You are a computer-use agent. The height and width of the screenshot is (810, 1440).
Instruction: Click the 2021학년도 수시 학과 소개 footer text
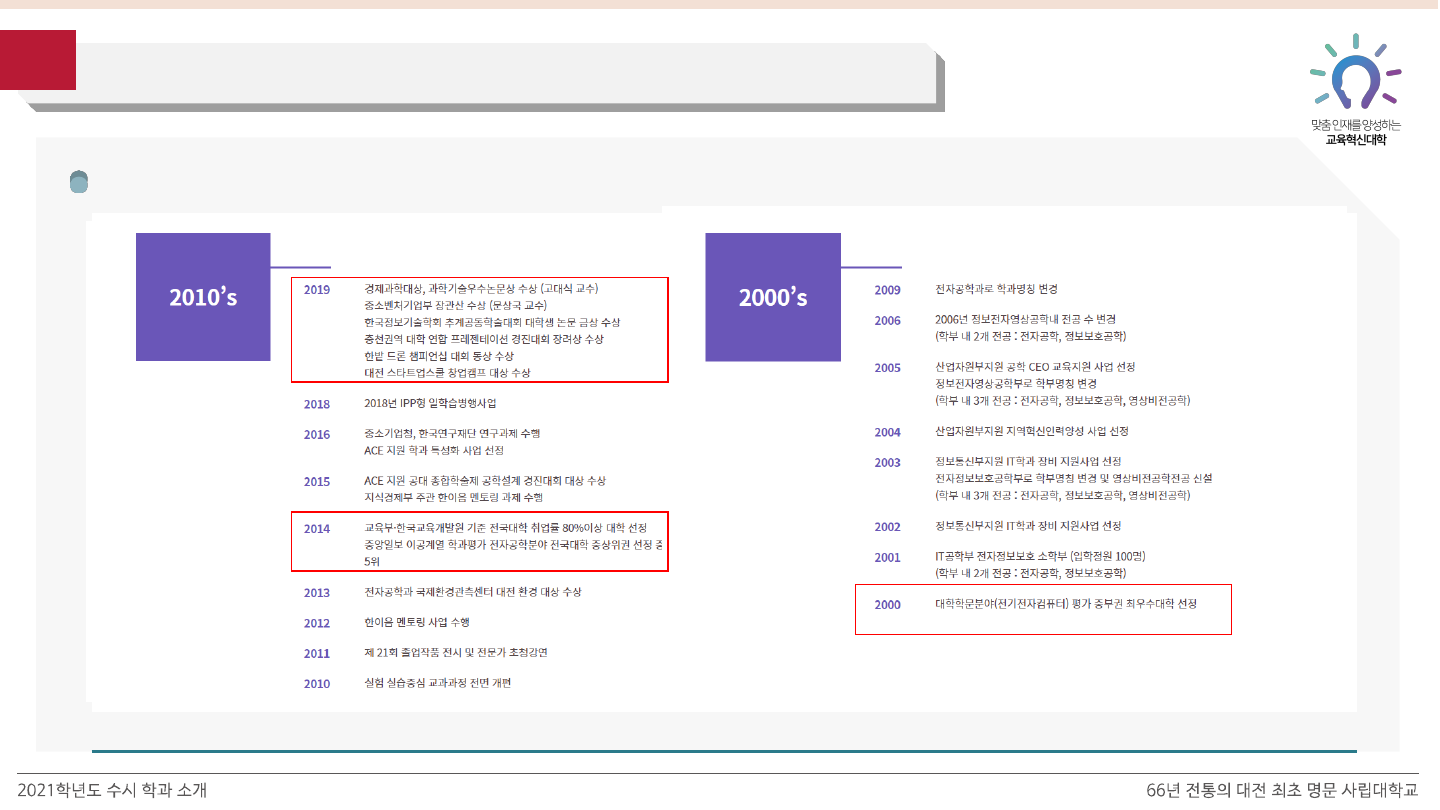(x=112, y=791)
